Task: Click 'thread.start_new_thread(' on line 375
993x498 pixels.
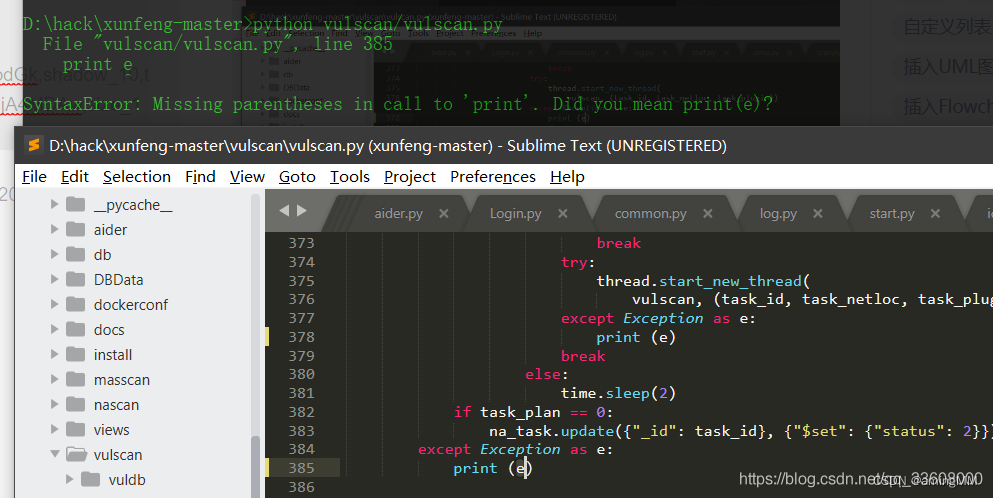Action: (x=703, y=281)
